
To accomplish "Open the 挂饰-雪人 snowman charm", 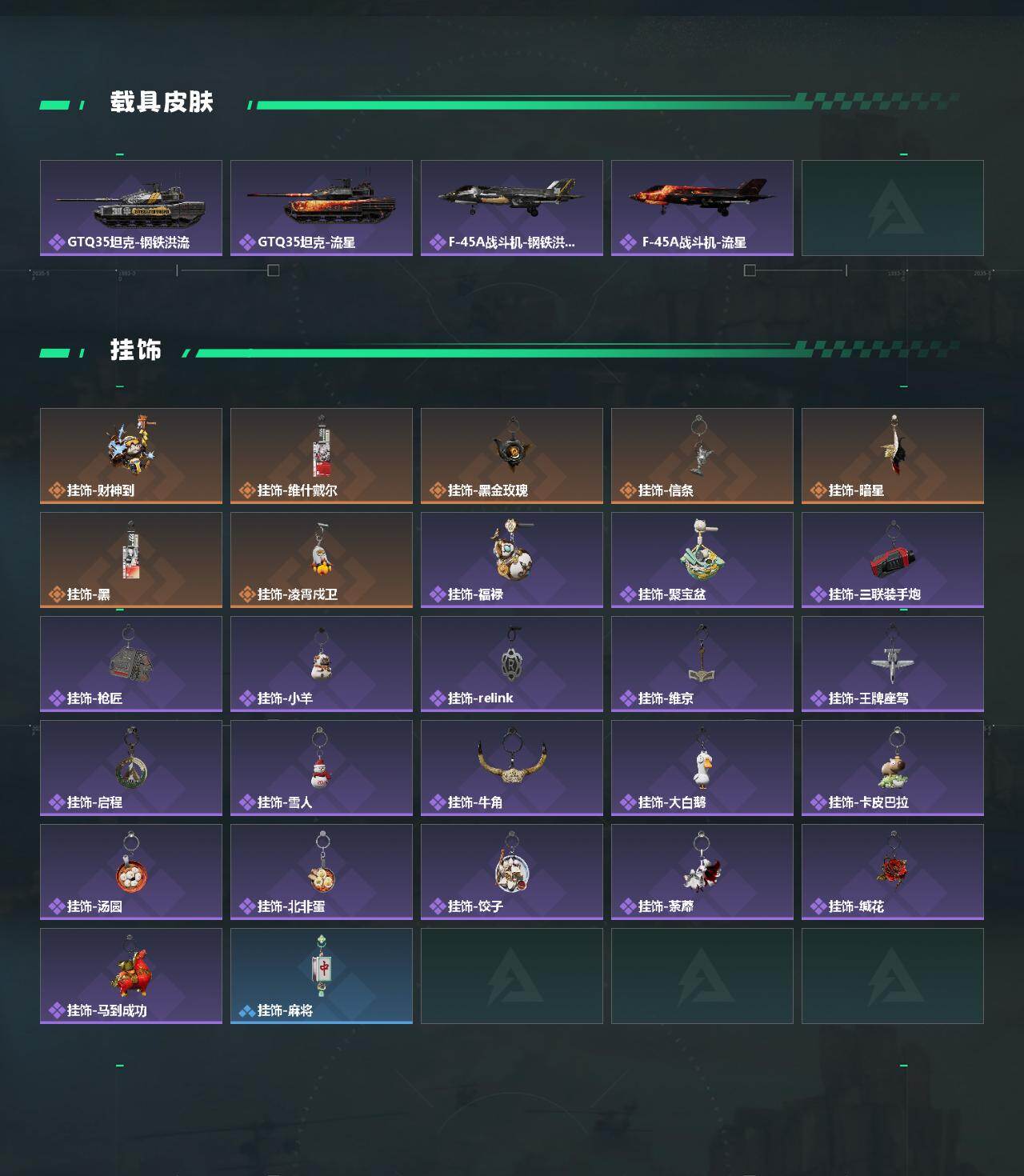I will pyautogui.click(x=322, y=768).
